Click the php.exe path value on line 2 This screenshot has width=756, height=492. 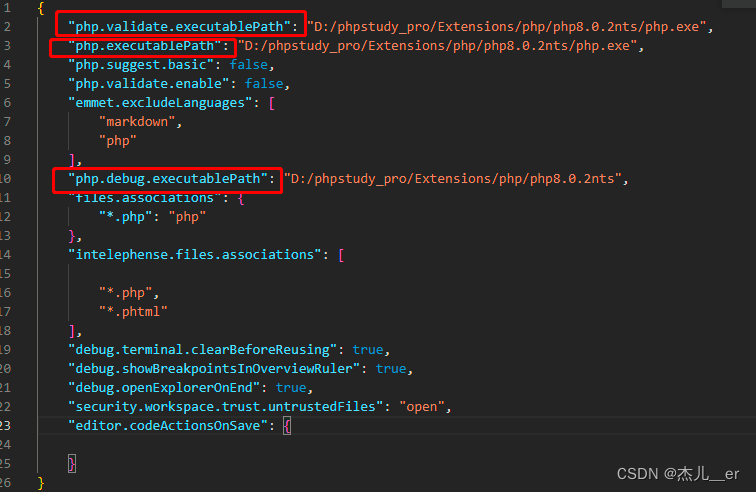click(507, 27)
